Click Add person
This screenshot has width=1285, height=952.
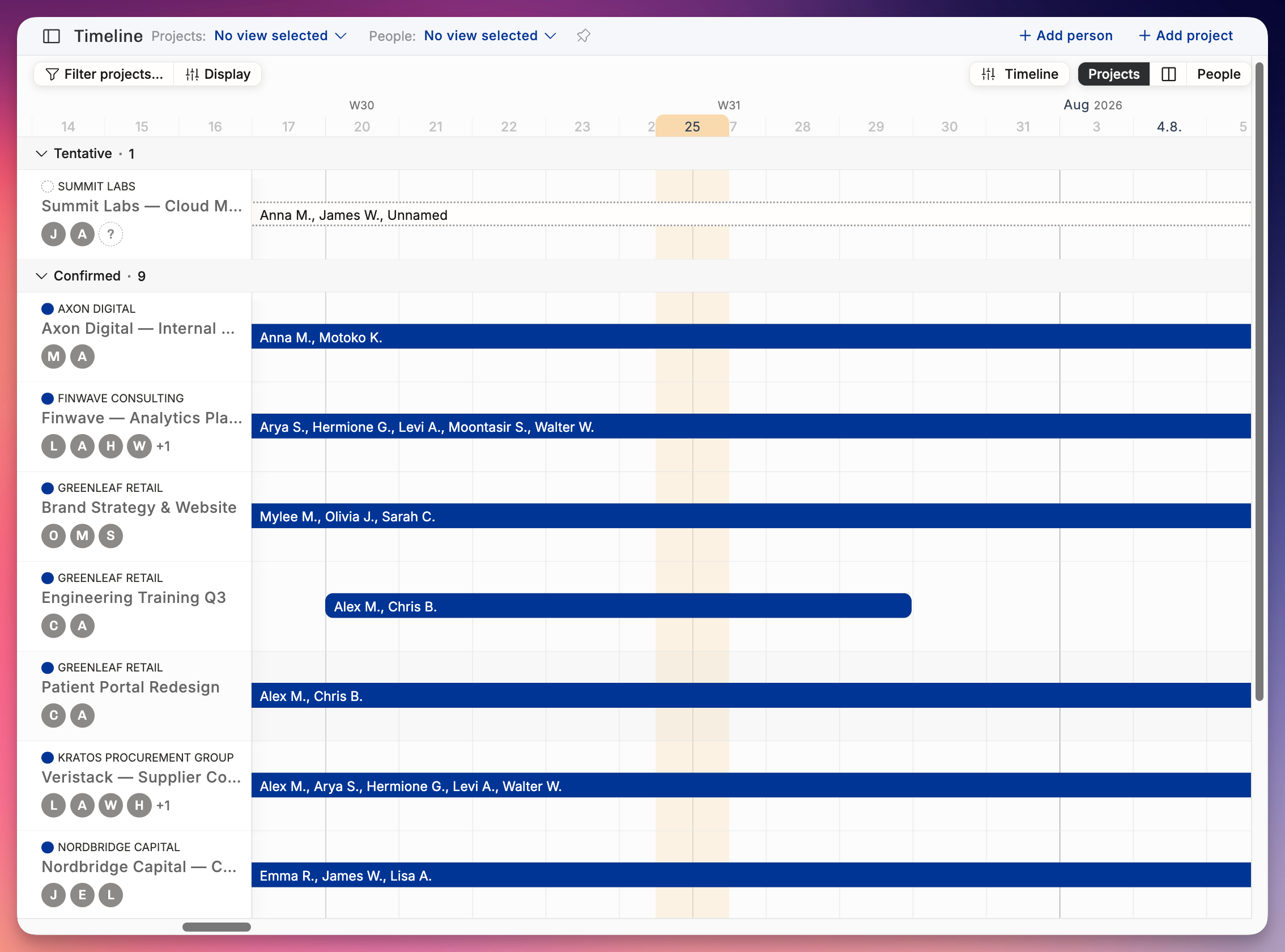click(x=1066, y=36)
